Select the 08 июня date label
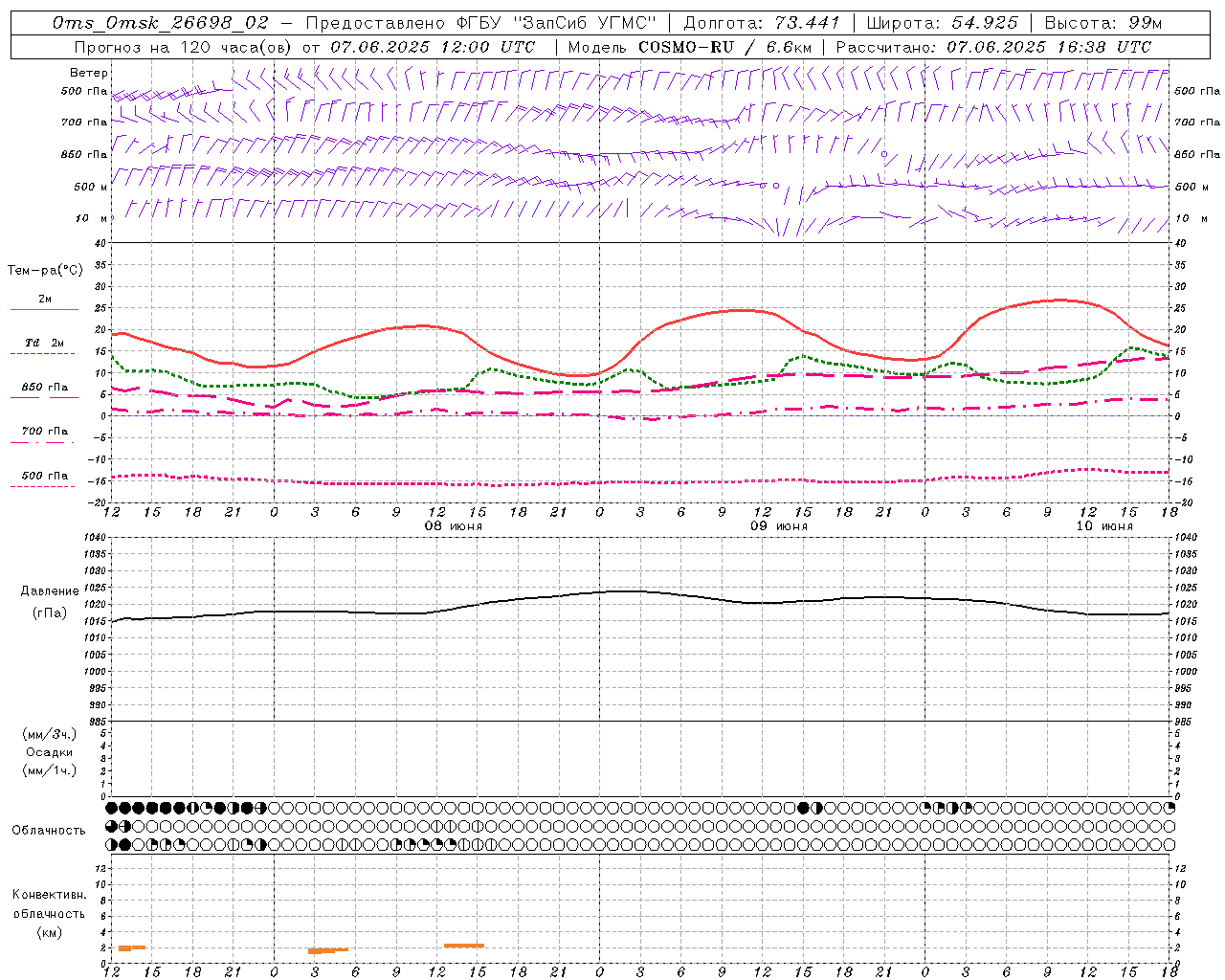Image resolution: width=1225 pixels, height=980 pixels. 454,526
